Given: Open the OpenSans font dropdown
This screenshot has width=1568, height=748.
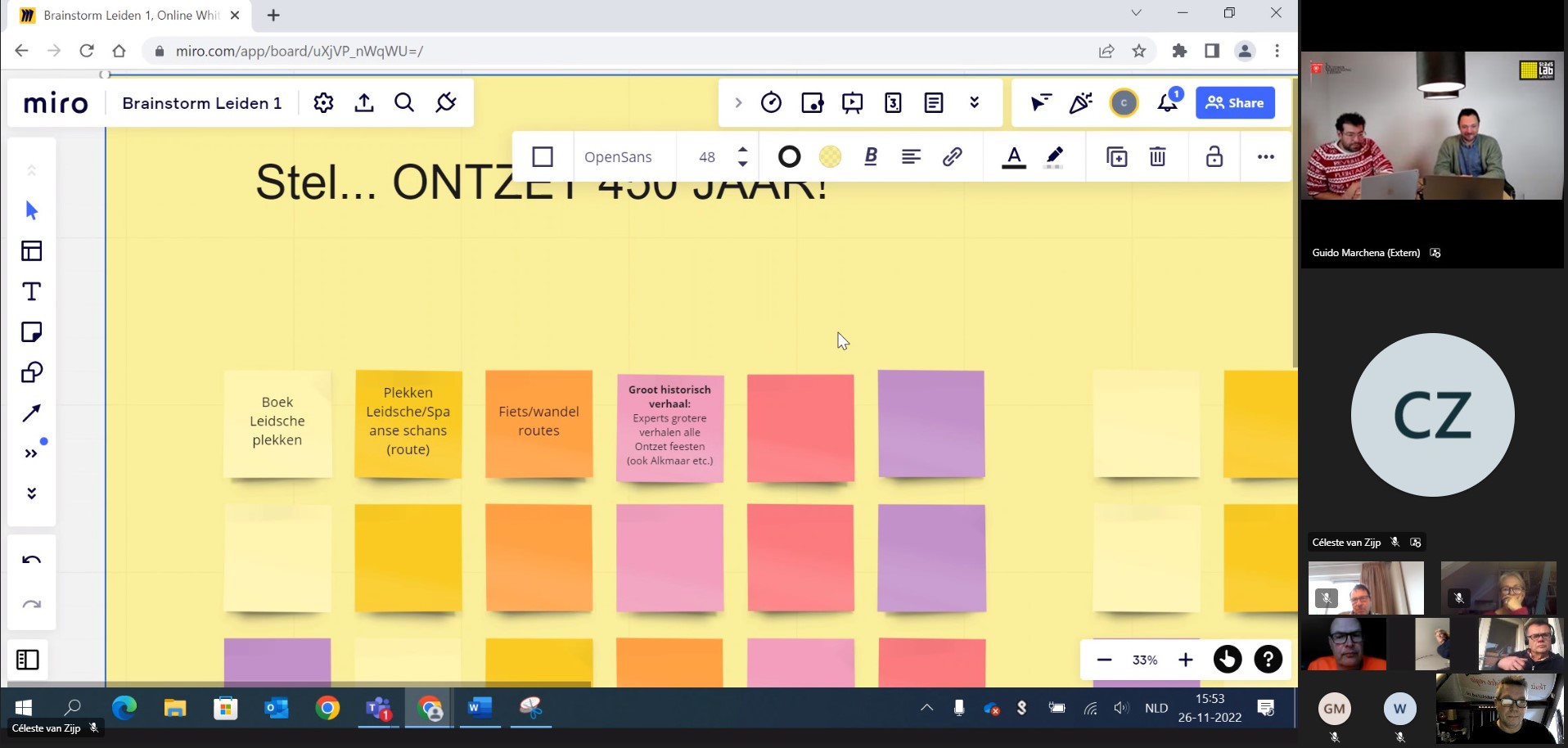Looking at the screenshot, I should pos(618,156).
